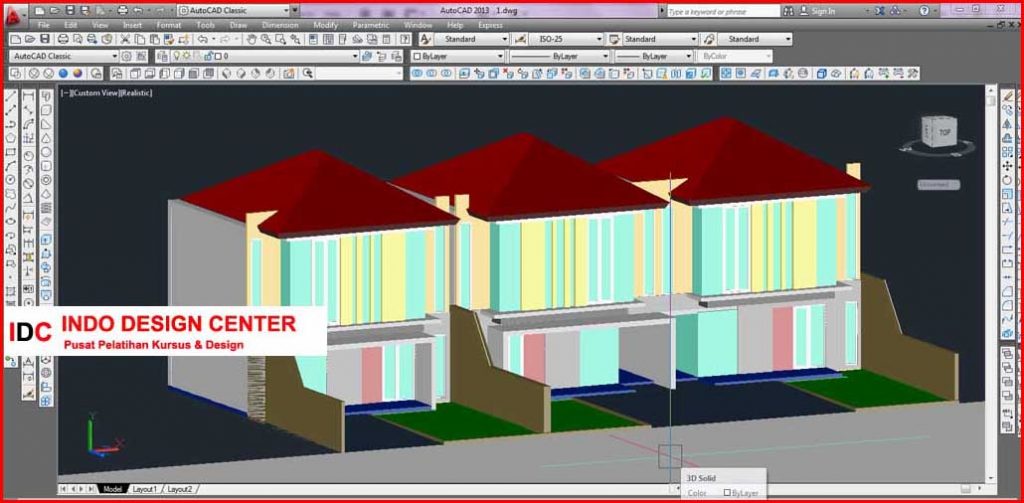The width and height of the screenshot is (1024, 503).
Task: Click in the keyword or phrase search box
Action: pyautogui.click(x=722, y=11)
